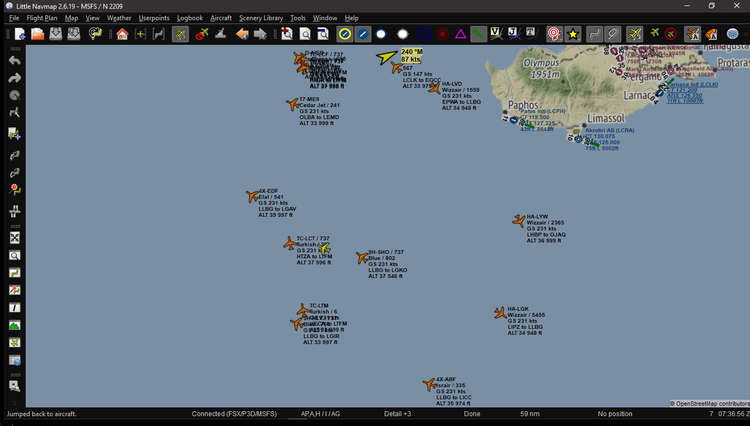The width and height of the screenshot is (750, 426).
Task: Open the Logbook menu
Action: [190, 18]
